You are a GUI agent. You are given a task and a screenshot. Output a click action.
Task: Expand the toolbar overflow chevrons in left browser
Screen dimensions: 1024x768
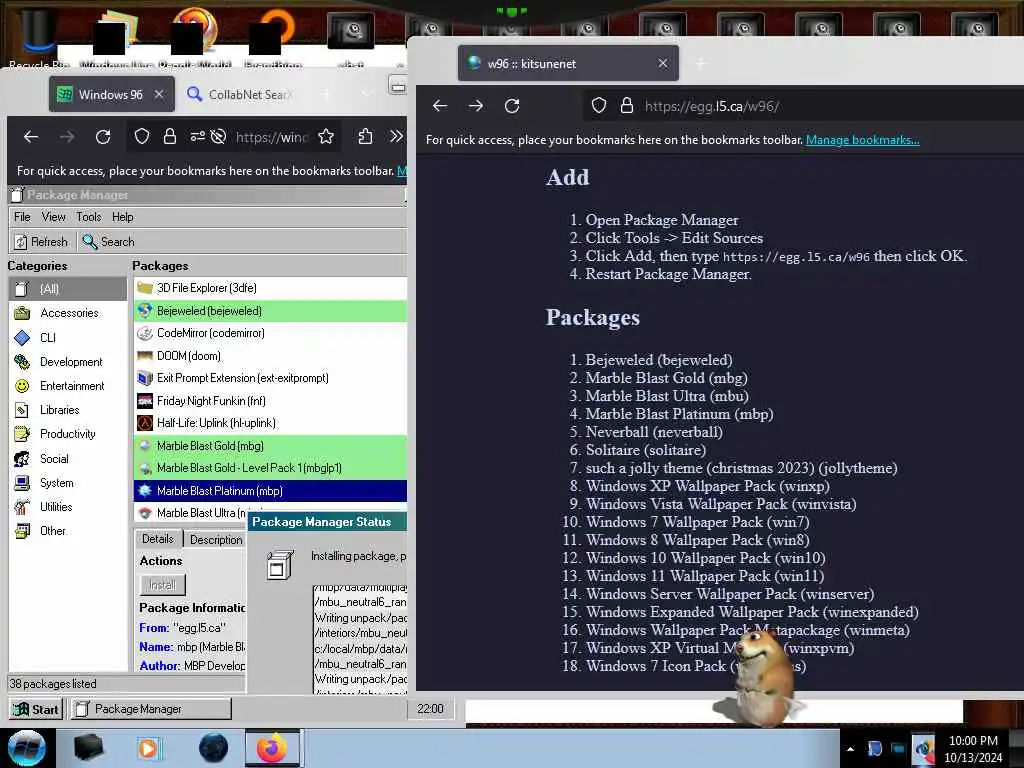coord(396,136)
